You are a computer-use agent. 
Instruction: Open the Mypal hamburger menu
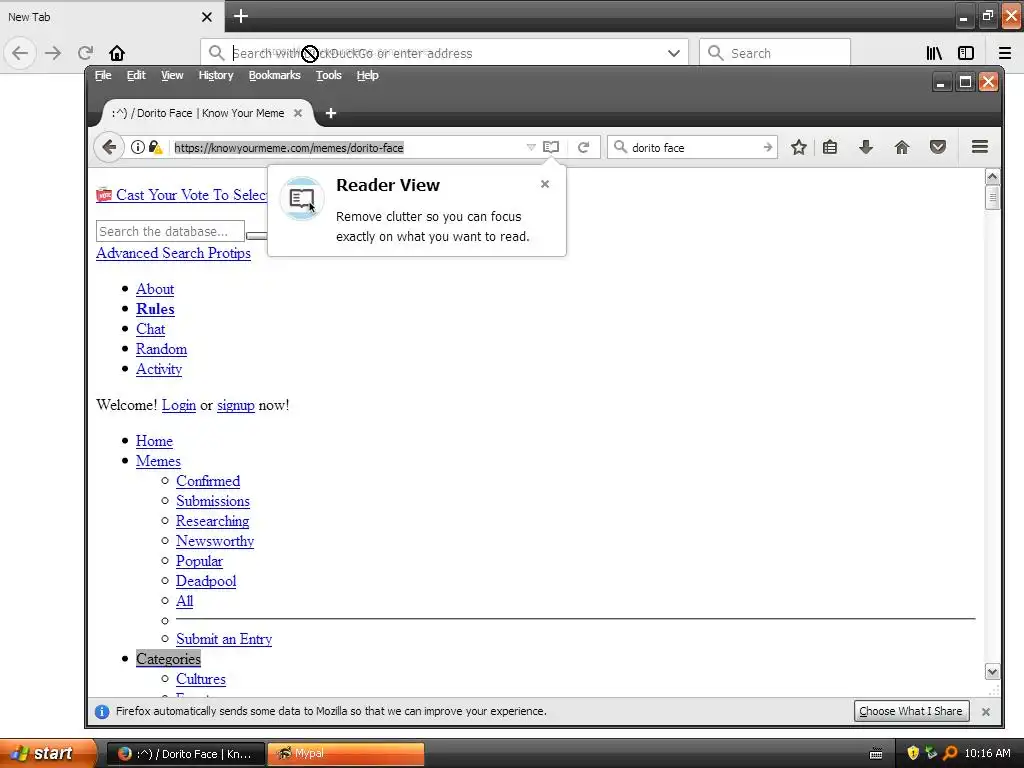click(x=980, y=147)
